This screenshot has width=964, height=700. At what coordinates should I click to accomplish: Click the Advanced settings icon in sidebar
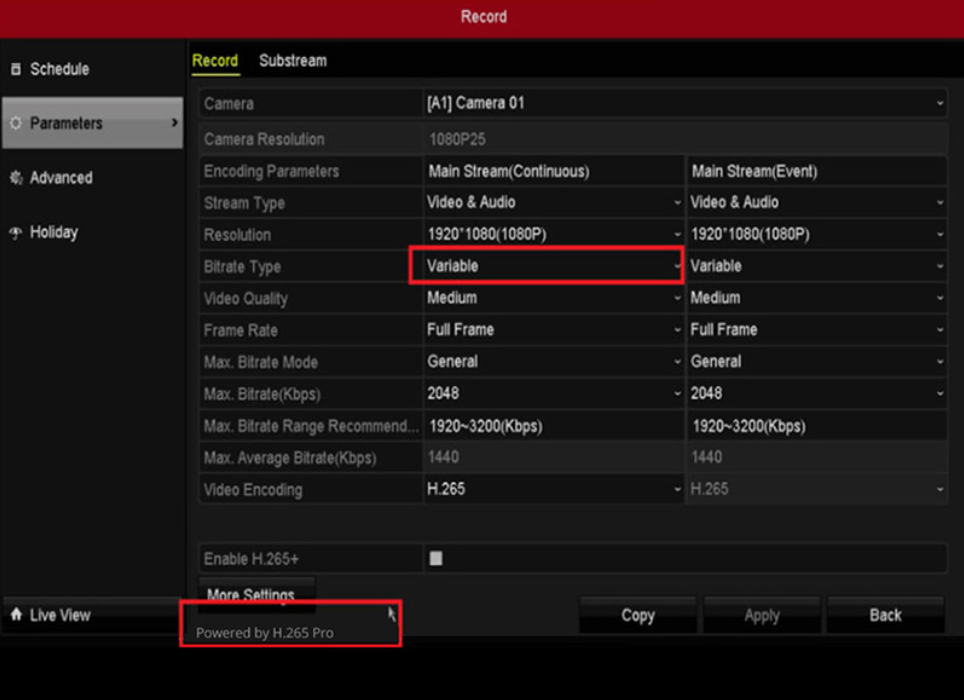click(x=15, y=178)
